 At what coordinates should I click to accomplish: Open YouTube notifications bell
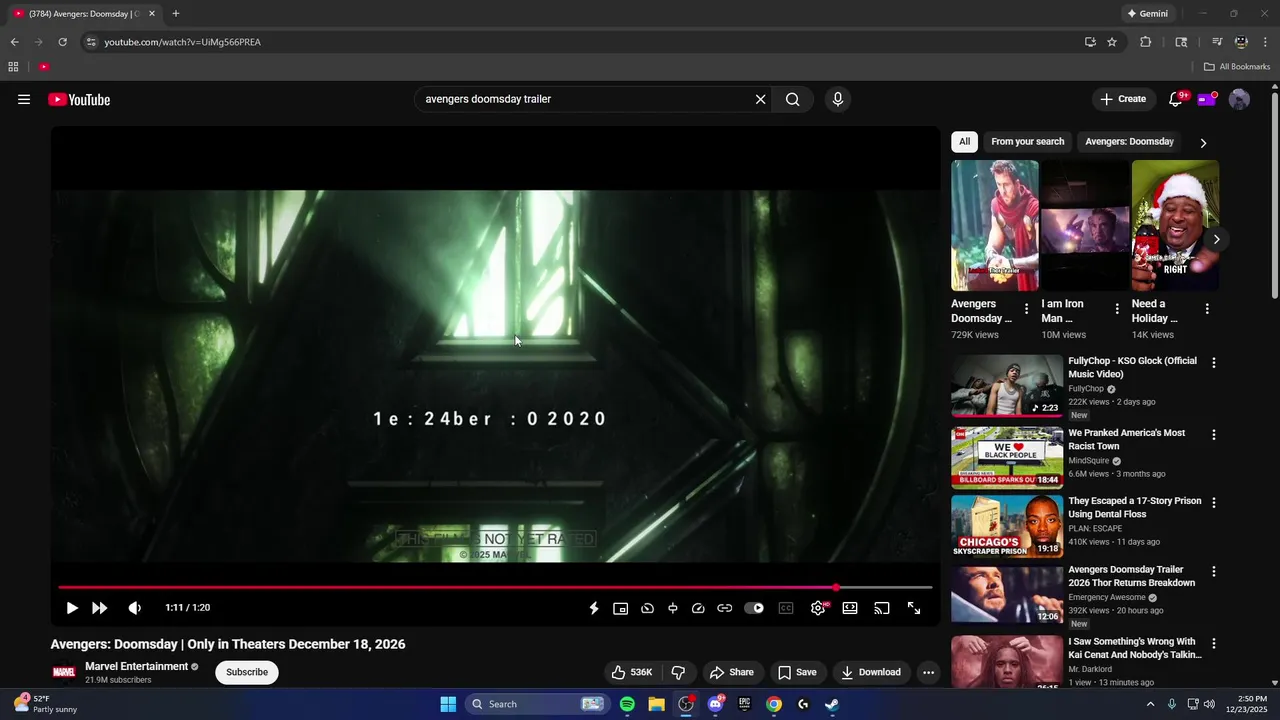click(x=1176, y=99)
